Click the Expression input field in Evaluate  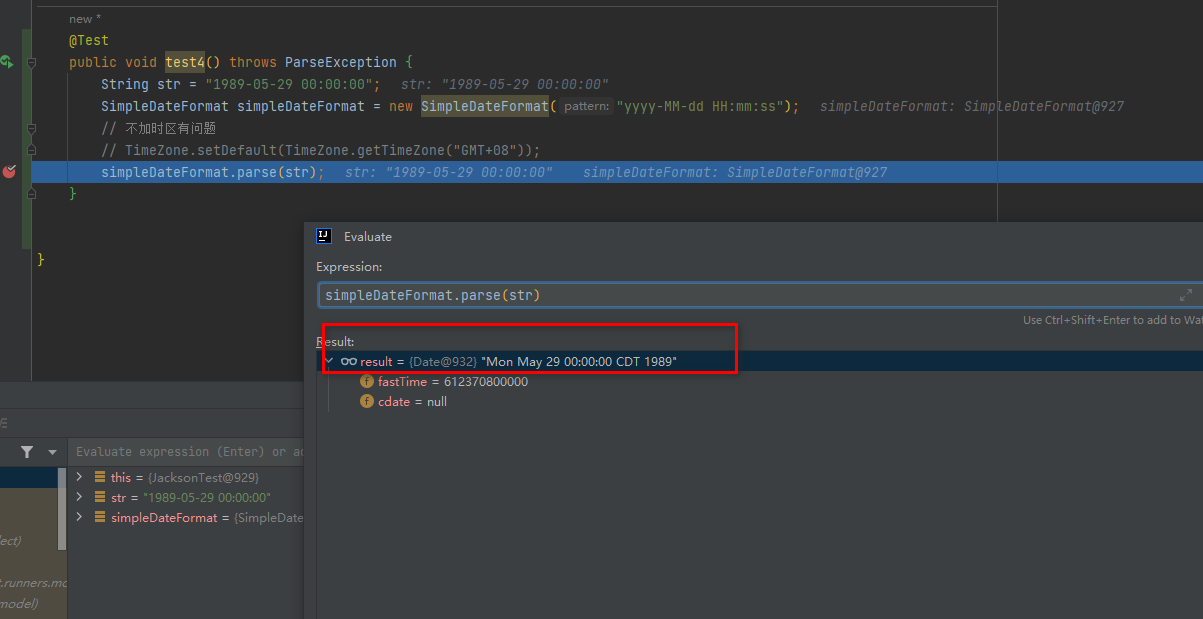[x=740, y=295]
